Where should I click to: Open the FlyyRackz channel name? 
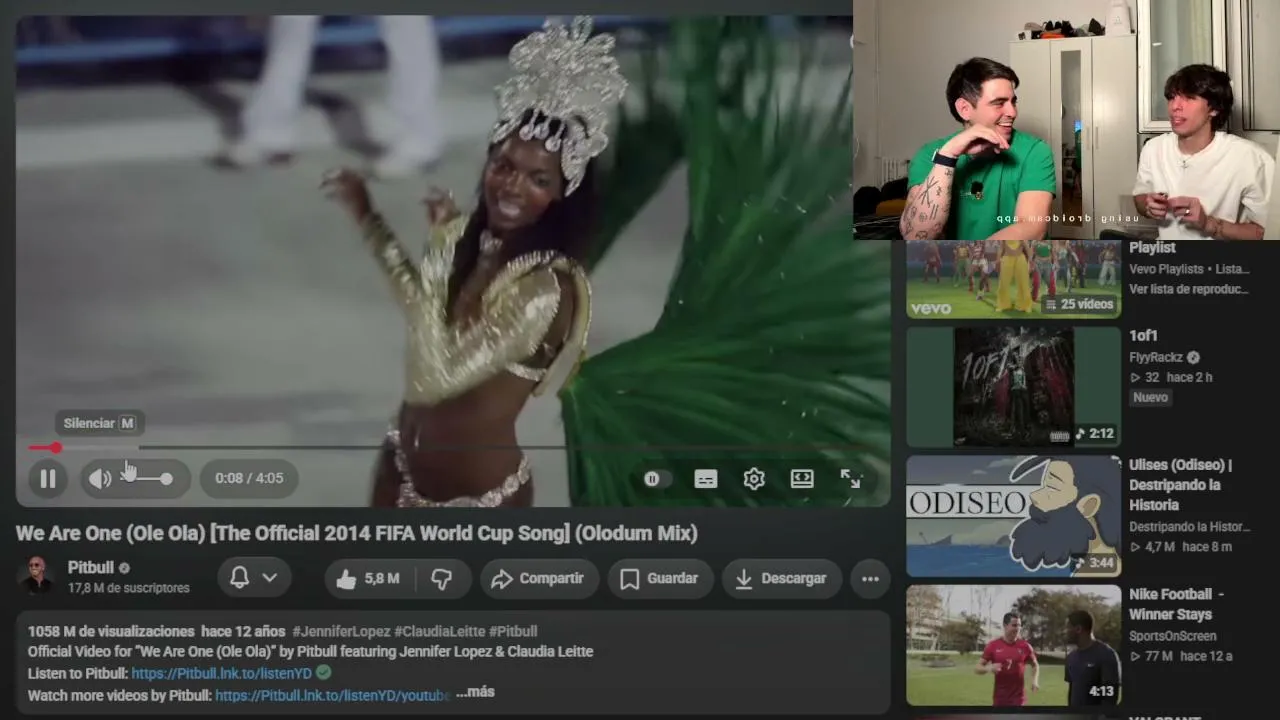coord(1156,357)
